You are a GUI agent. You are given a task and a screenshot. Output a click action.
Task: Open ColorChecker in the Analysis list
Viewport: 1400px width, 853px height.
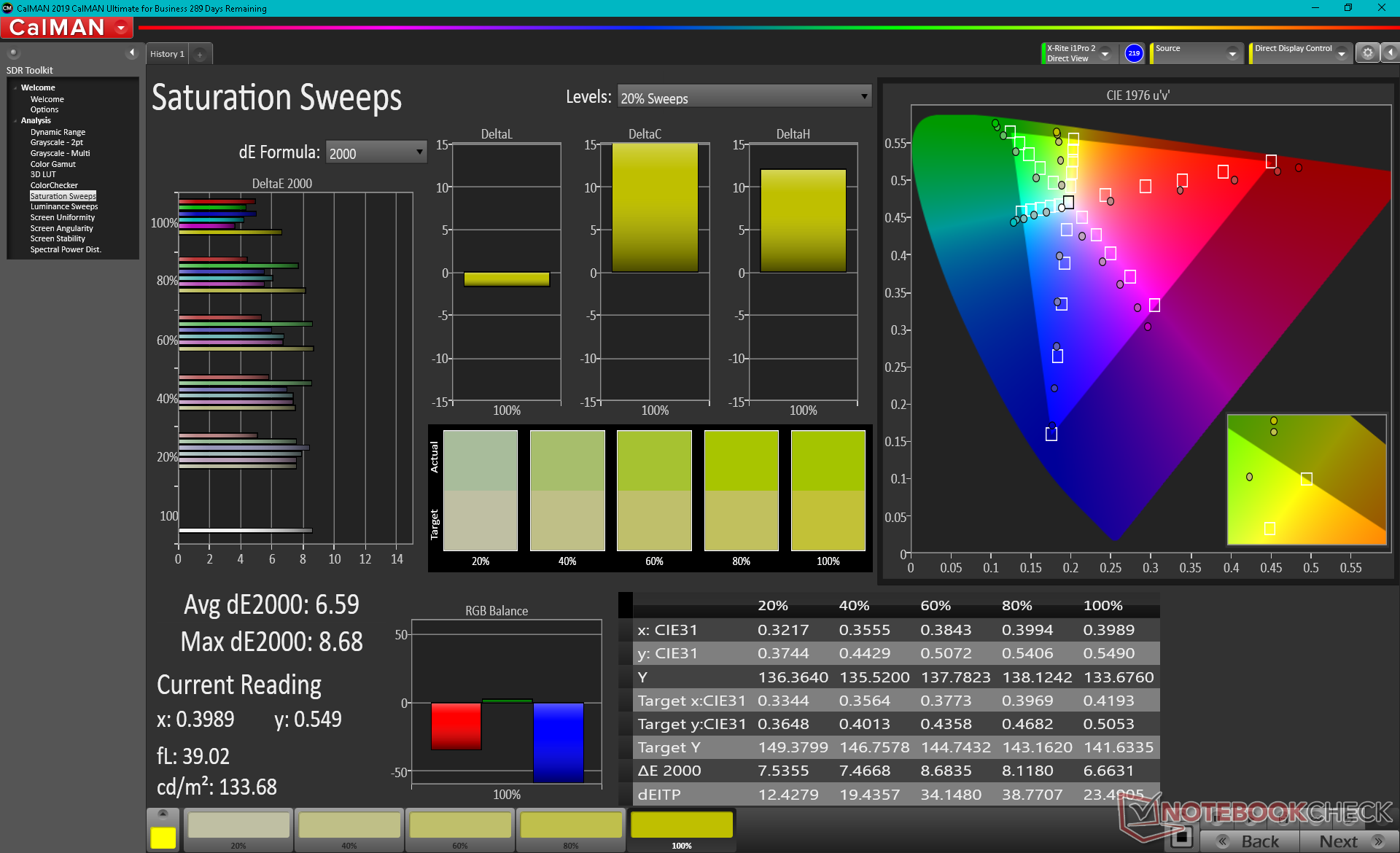54,185
